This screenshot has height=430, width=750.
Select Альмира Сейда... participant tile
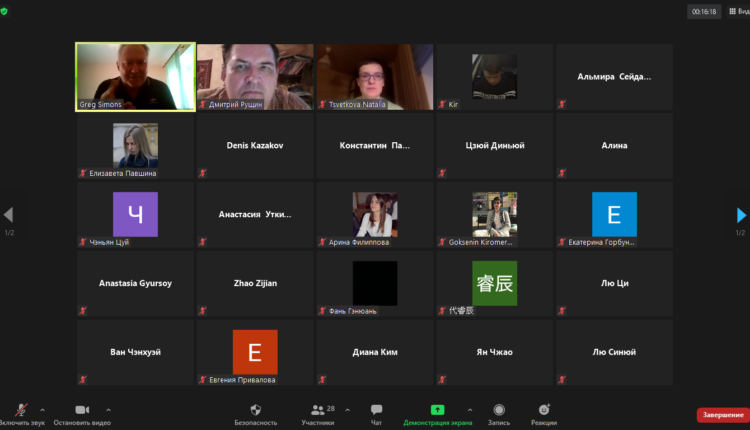click(x=614, y=77)
